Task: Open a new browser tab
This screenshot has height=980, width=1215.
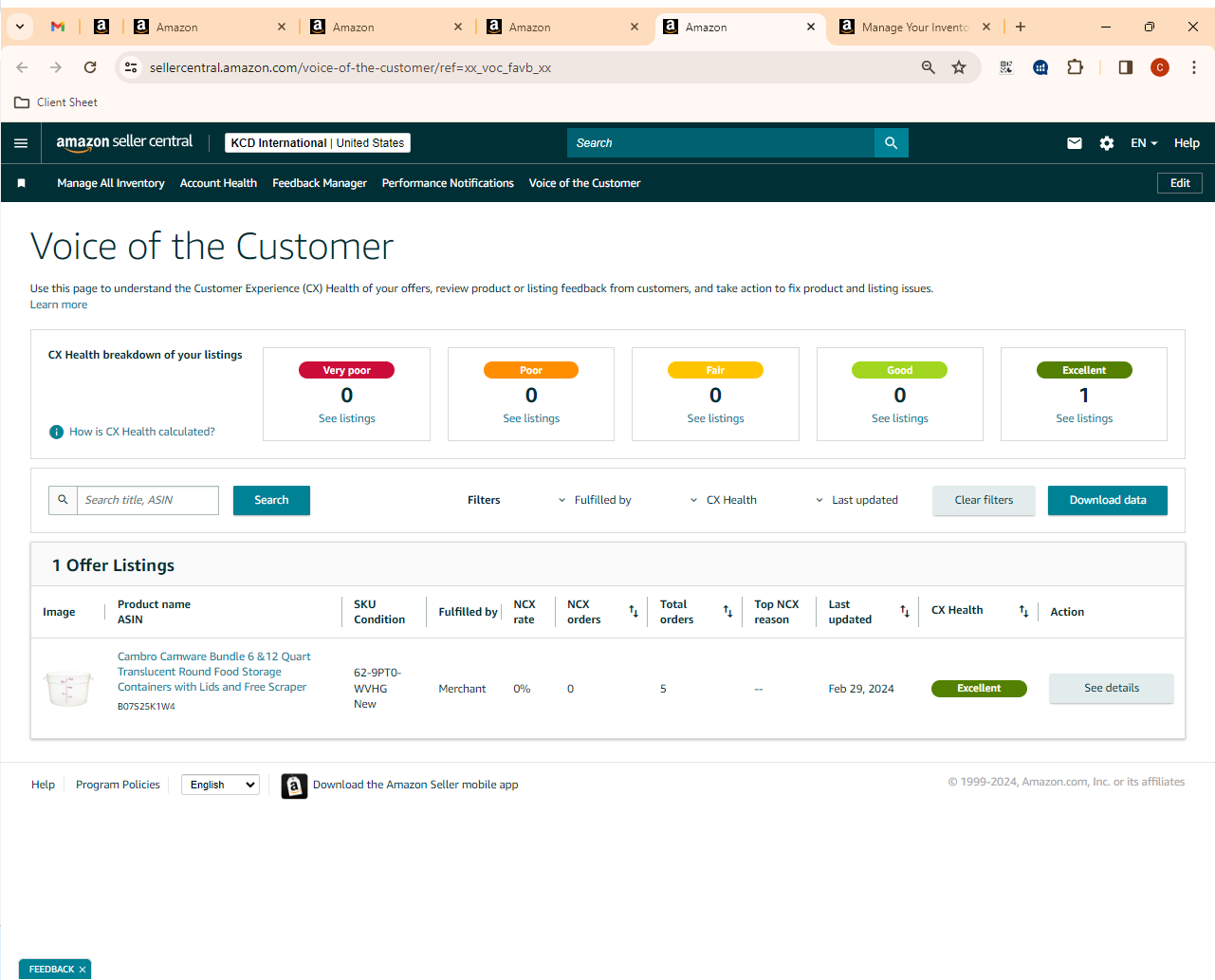Action: click(x=1021, y=27)
